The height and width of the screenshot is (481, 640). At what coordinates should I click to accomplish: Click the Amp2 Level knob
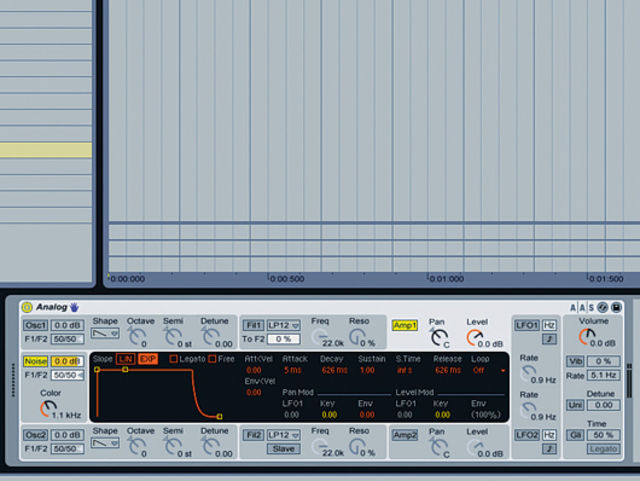pyautogui.click(x=474, y=448)
